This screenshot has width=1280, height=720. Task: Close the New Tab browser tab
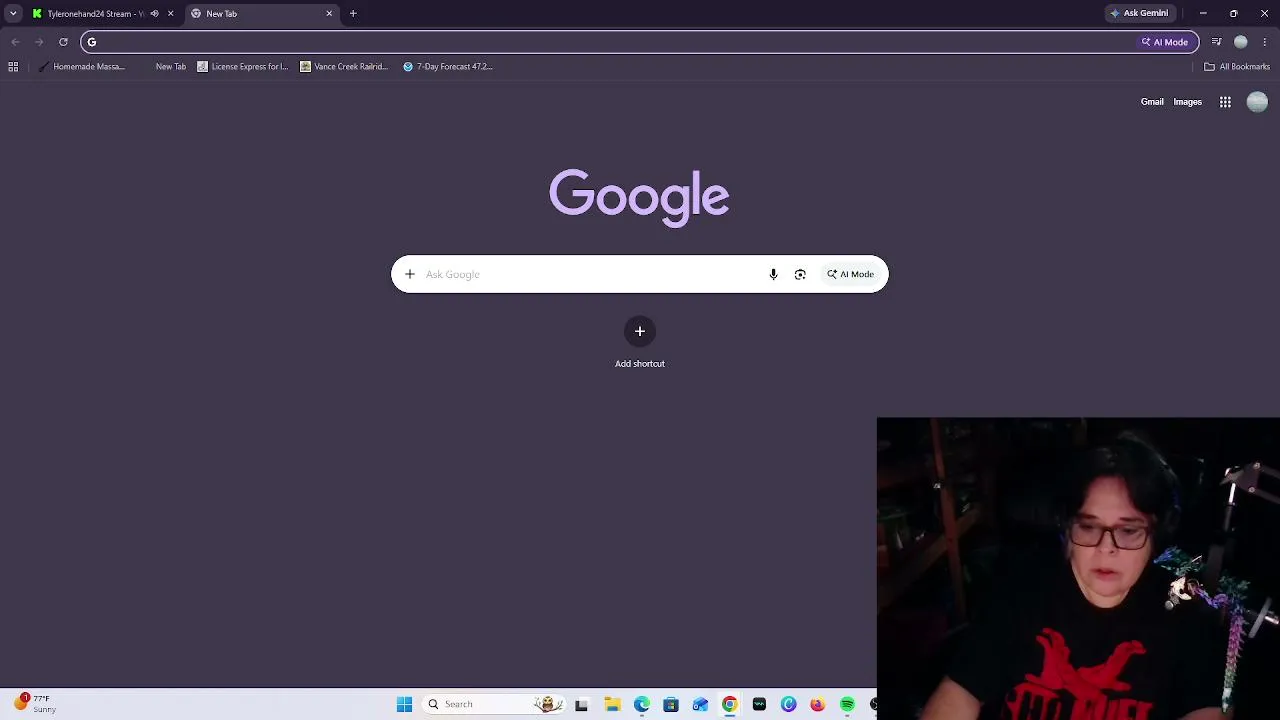point(329,14)
